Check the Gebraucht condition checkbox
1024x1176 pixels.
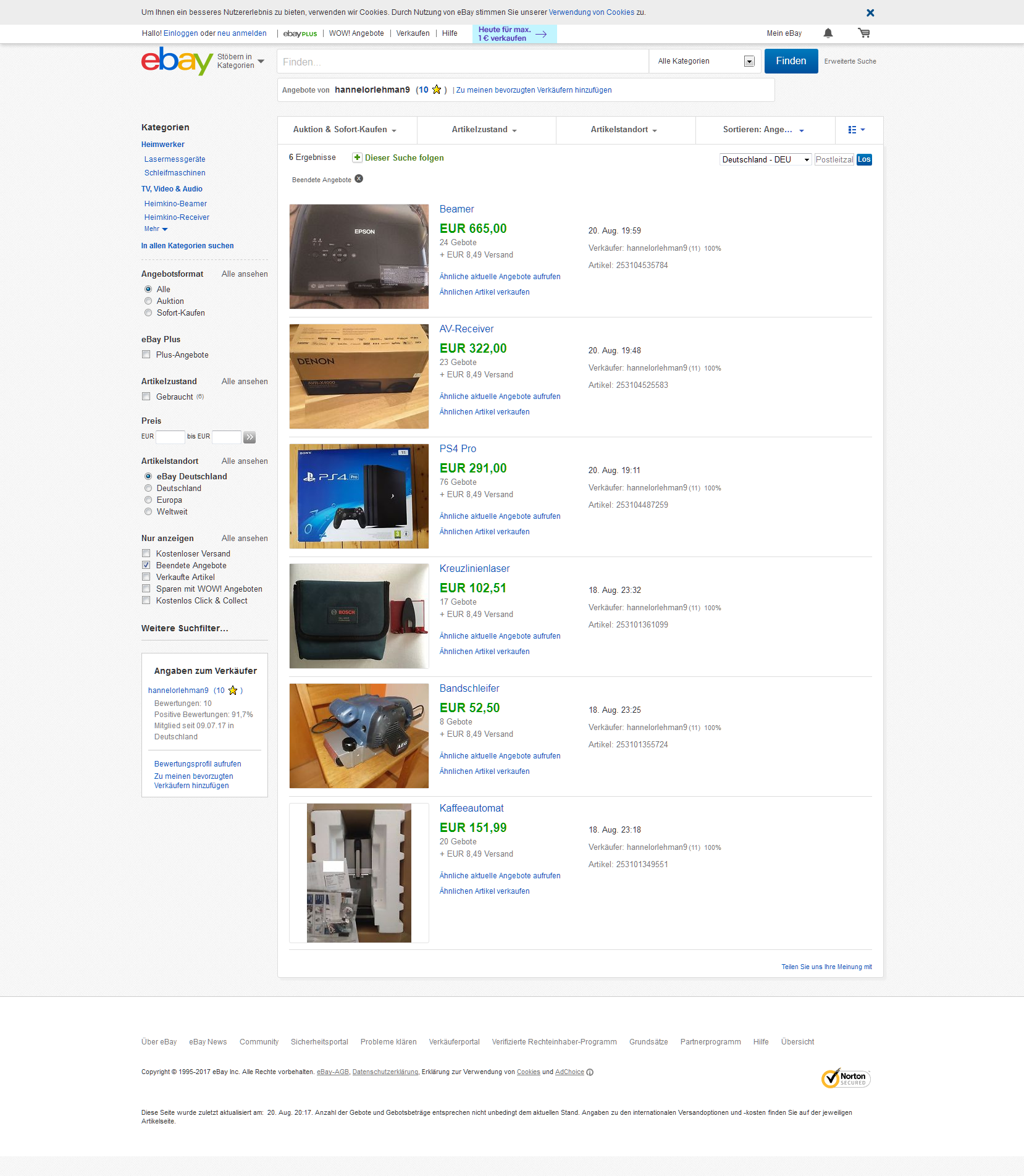(146, 397)
